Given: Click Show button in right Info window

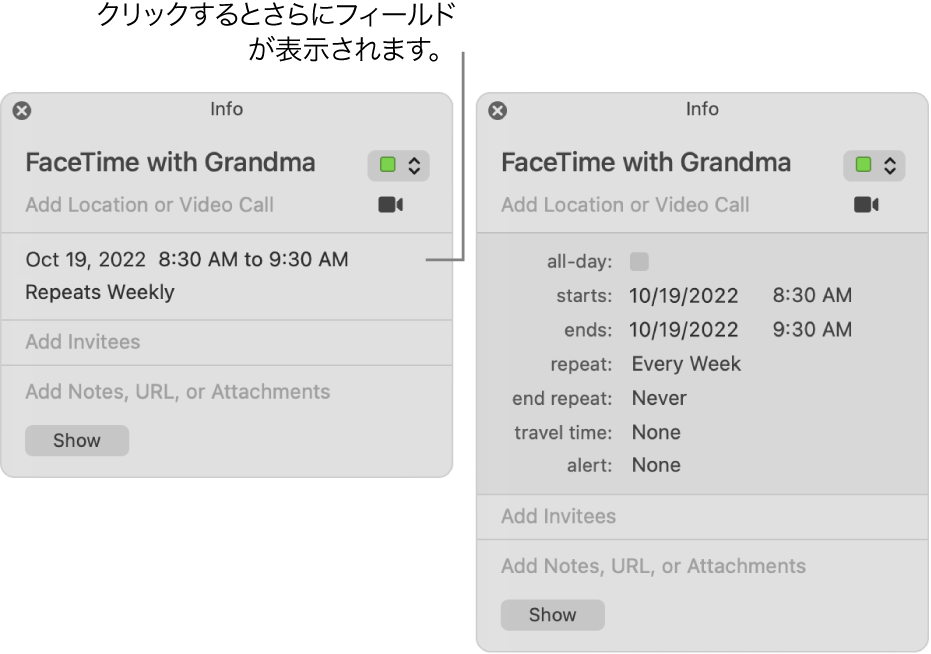Looking at the screenshot, I should click(552, 615).
